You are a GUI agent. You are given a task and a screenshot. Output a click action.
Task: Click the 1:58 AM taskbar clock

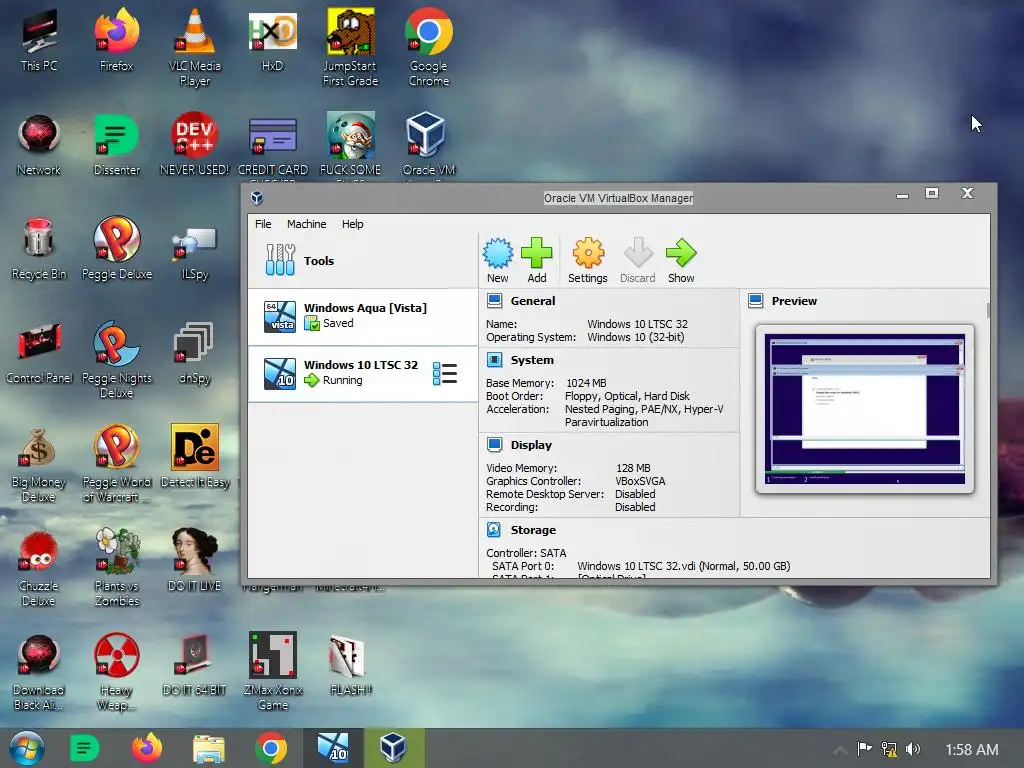972,749
